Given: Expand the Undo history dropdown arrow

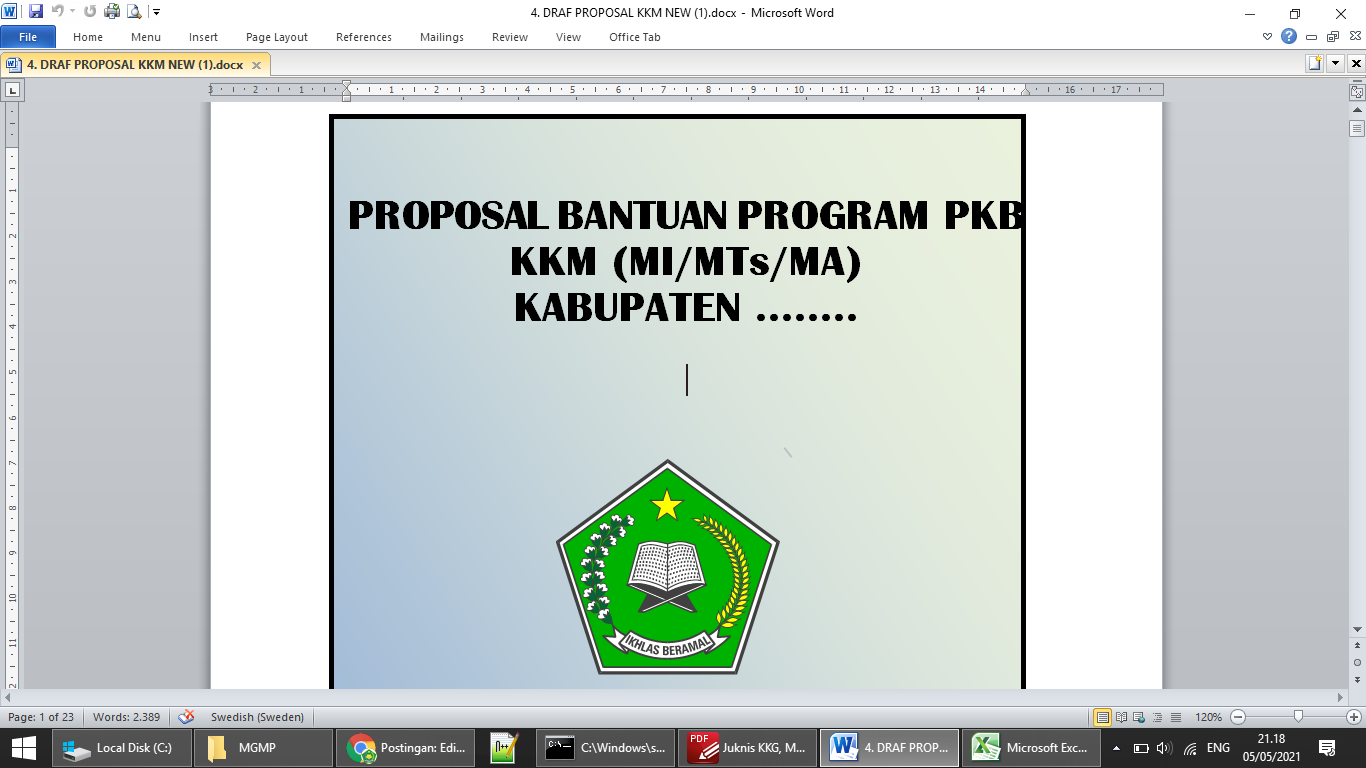Looking at the screenshot, I should (x=72, y=12).
